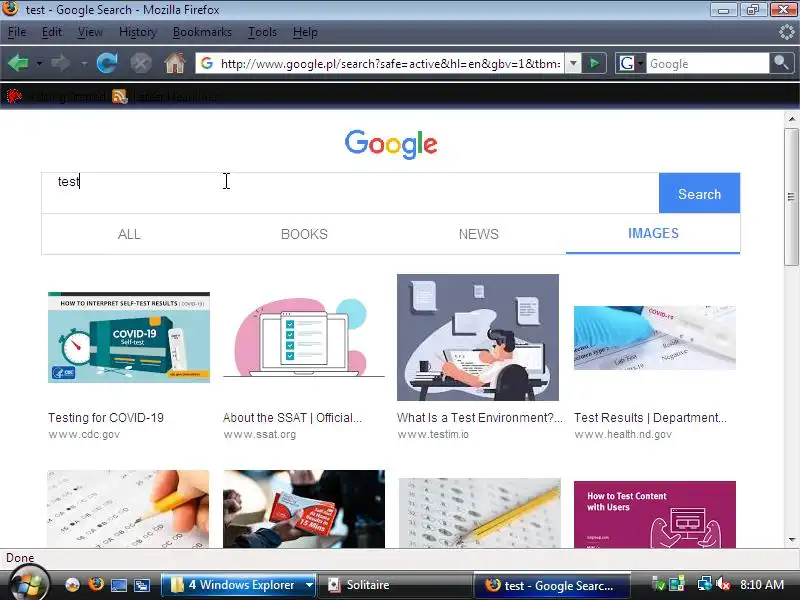
Task: Click the muted volume icon in the tray
Action: click(722, 584)
